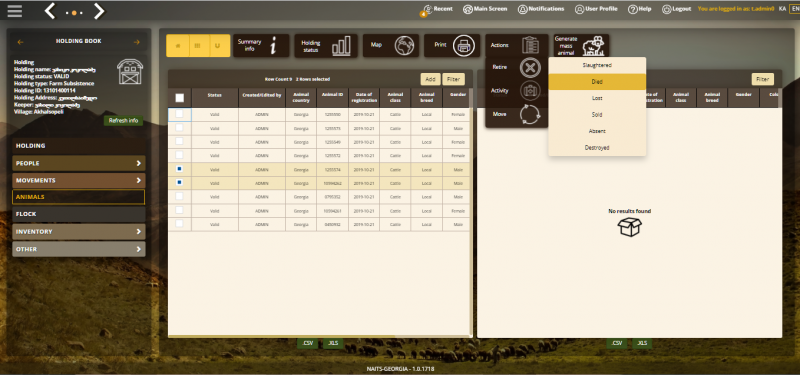Choose Destroyed from retire menu
800x375 pixels.
[597, 147]
